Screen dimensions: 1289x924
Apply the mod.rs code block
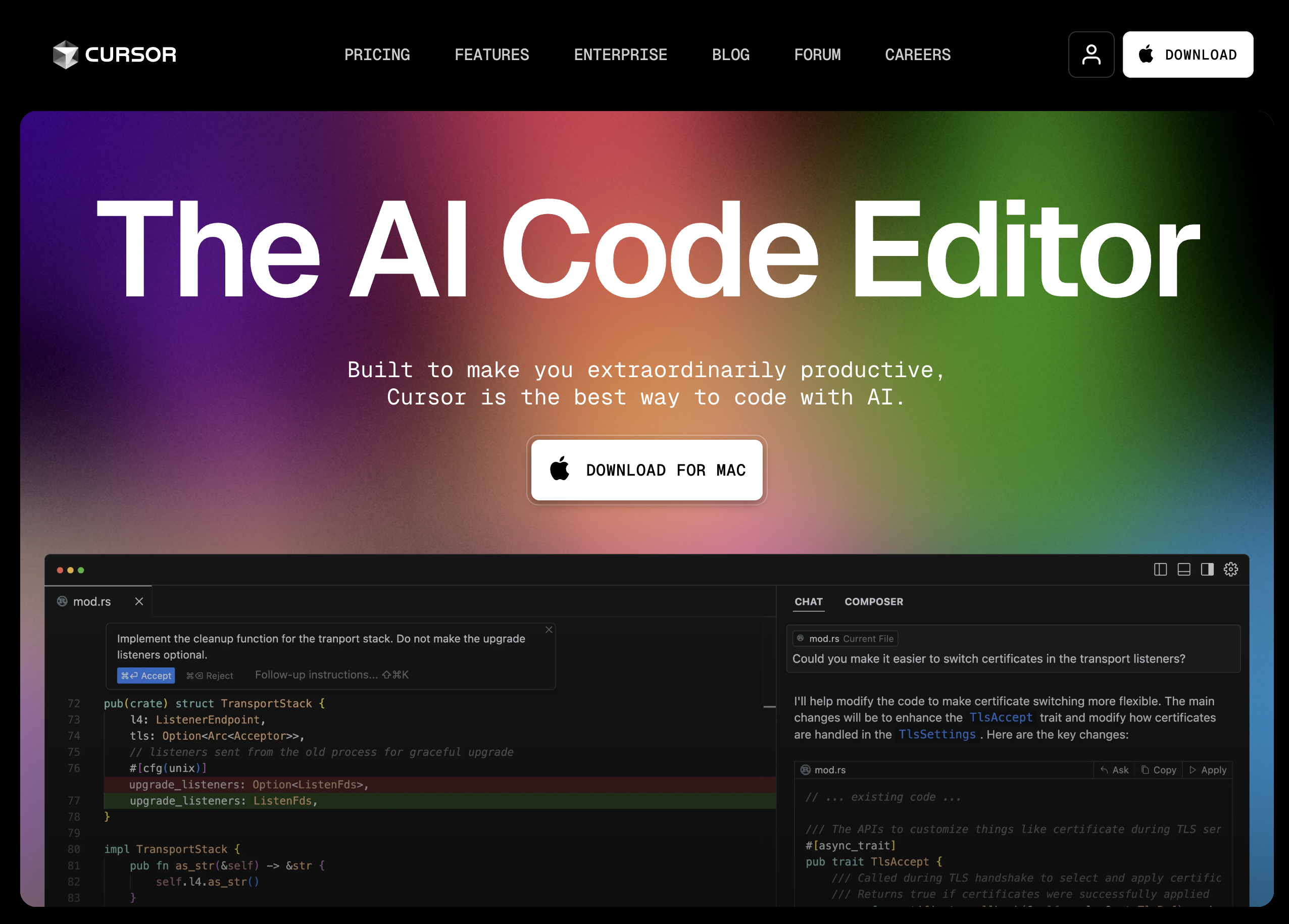1208,770
